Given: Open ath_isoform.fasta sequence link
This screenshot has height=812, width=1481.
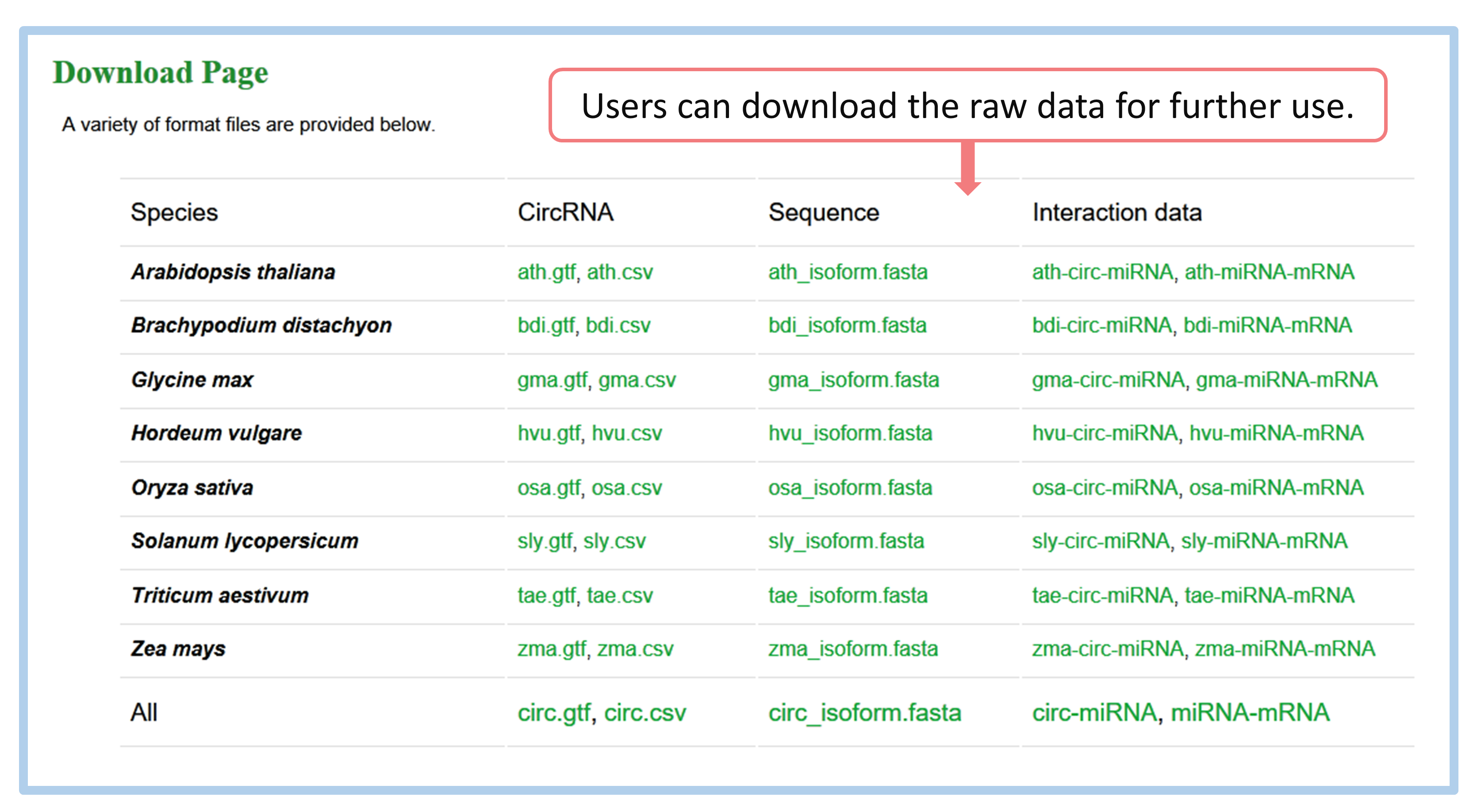Looking at the screenshot, I should (x=848, y=272).
